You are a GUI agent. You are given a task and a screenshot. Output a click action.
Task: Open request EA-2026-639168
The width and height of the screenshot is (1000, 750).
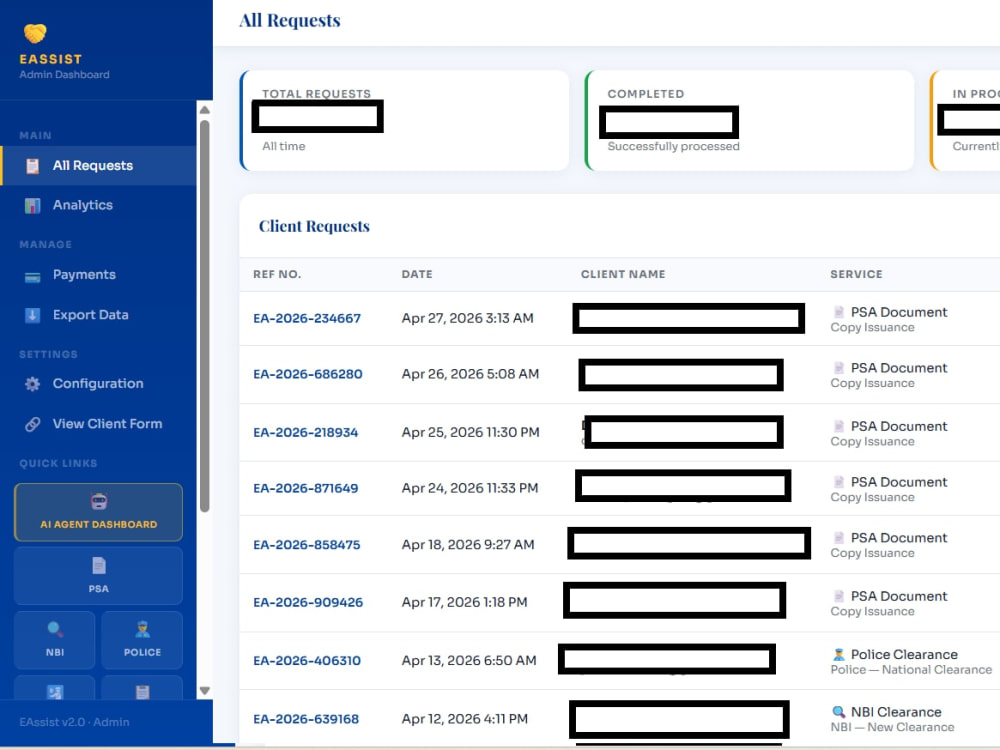[x=306, y=719]
